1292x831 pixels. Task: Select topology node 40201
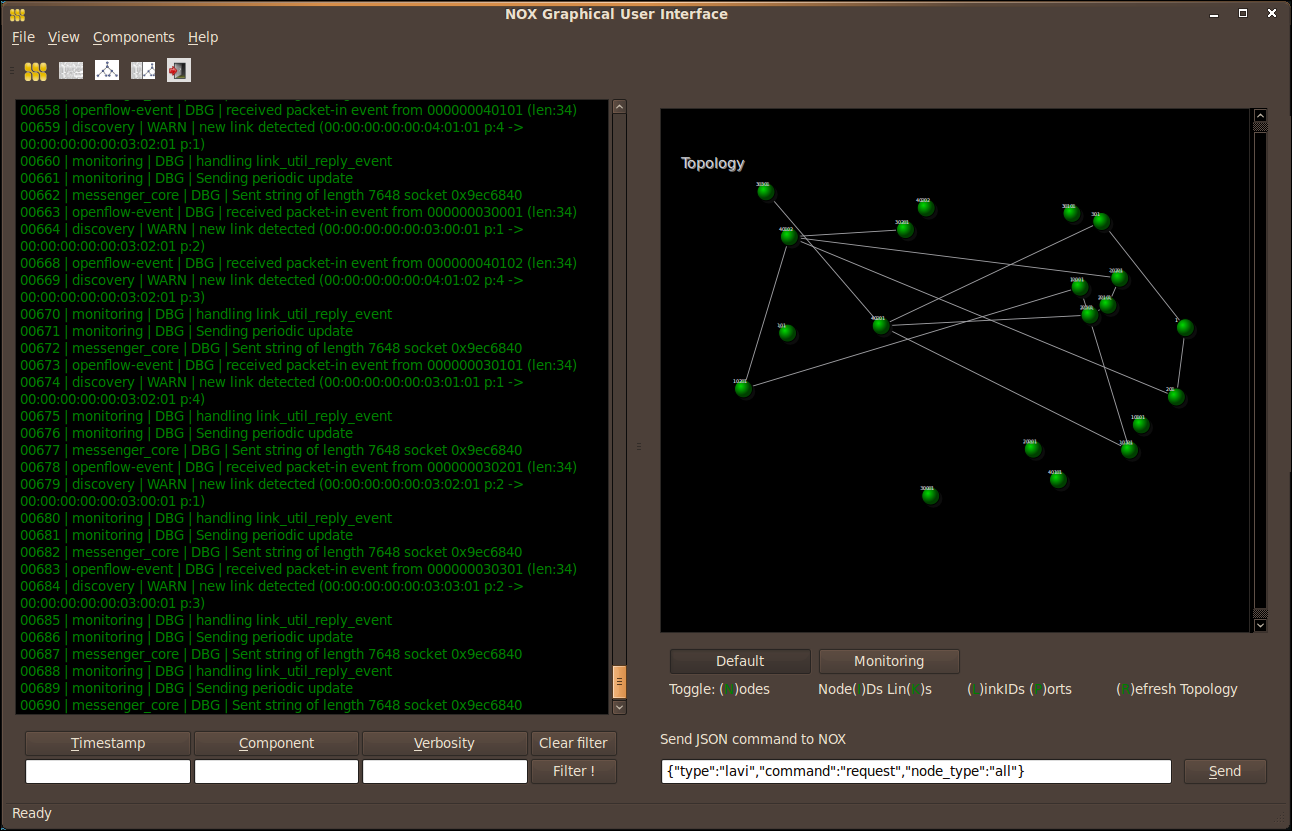(881, 325)
